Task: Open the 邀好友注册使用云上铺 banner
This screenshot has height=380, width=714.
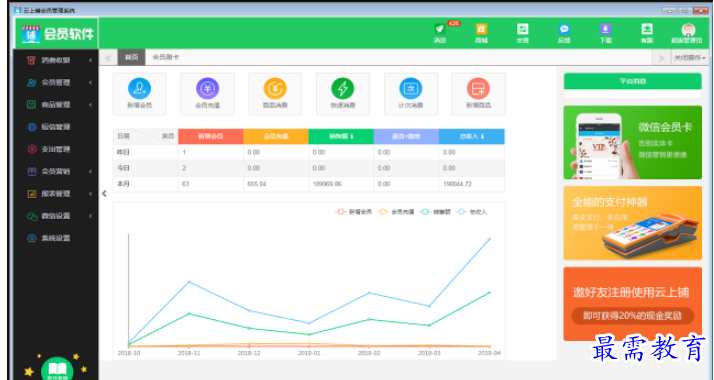Action: [x=632, y=304]
